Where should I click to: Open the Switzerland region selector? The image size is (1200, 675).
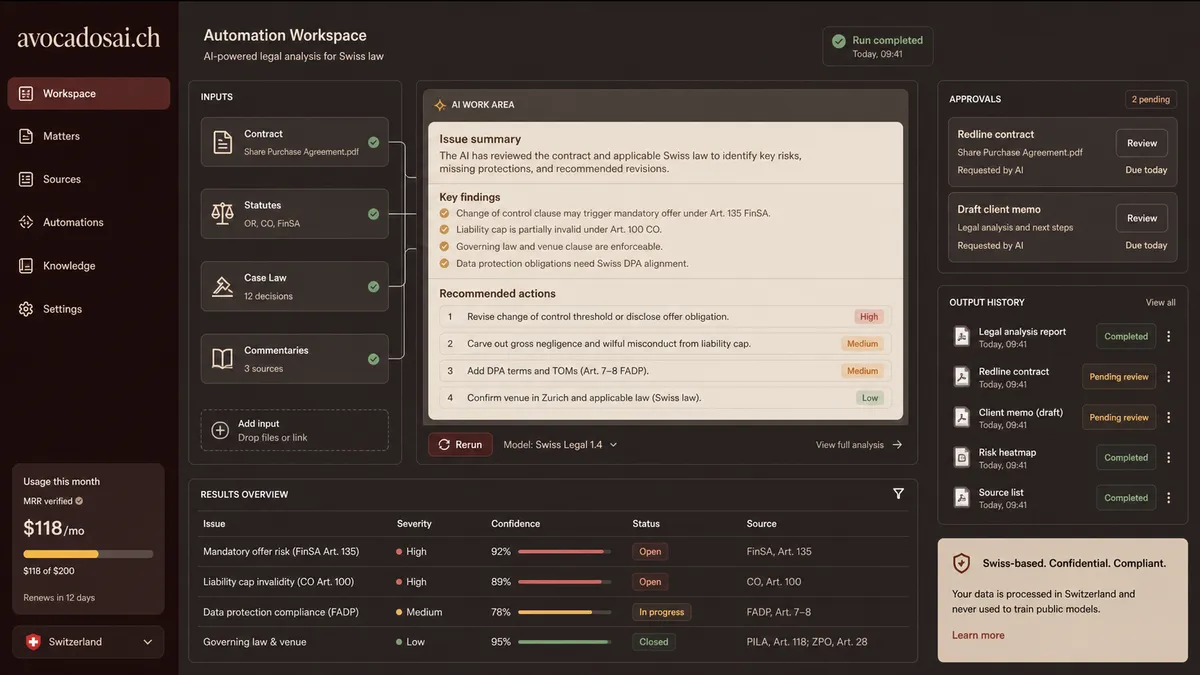(x=89, y=642)
